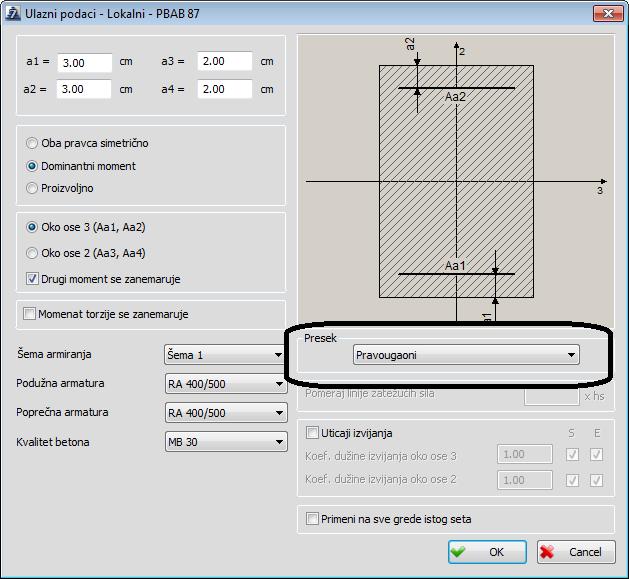629x579 pixels.
Task: Toggle S checkbox for buckling about ose 2
Action: pyautogui.click(x=572, y=480)
